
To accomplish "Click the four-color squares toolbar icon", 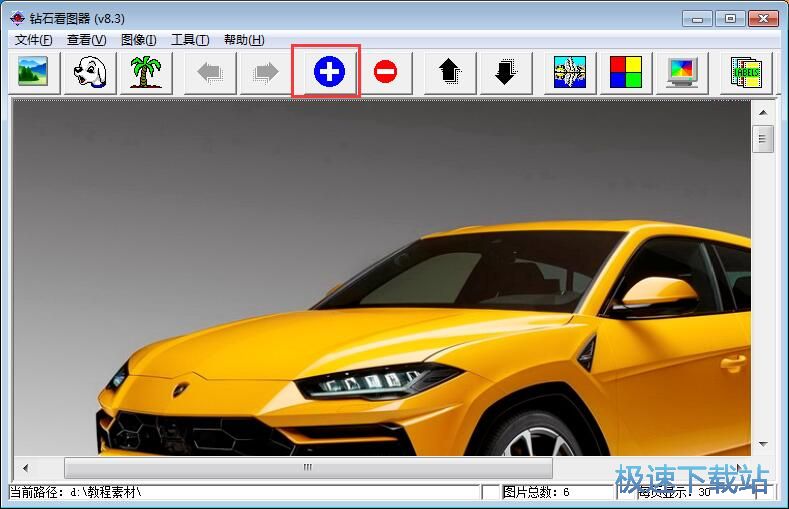I will click(x=626, y=72).
